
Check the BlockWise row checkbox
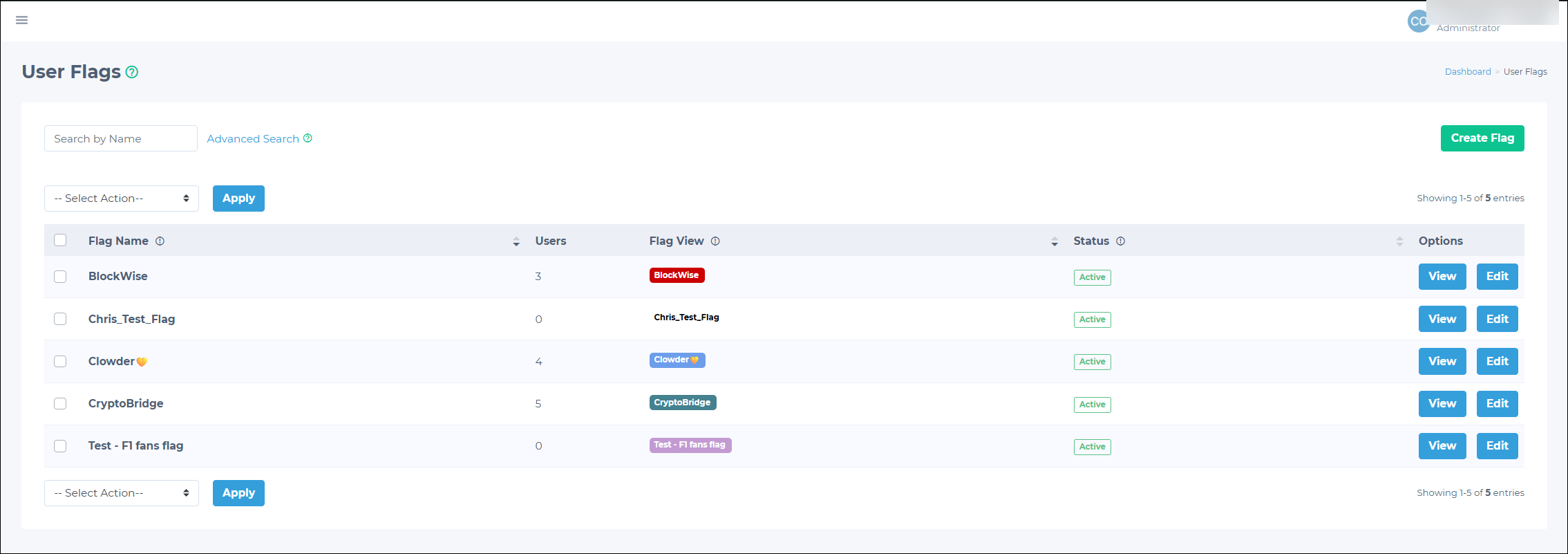point(60,277)
